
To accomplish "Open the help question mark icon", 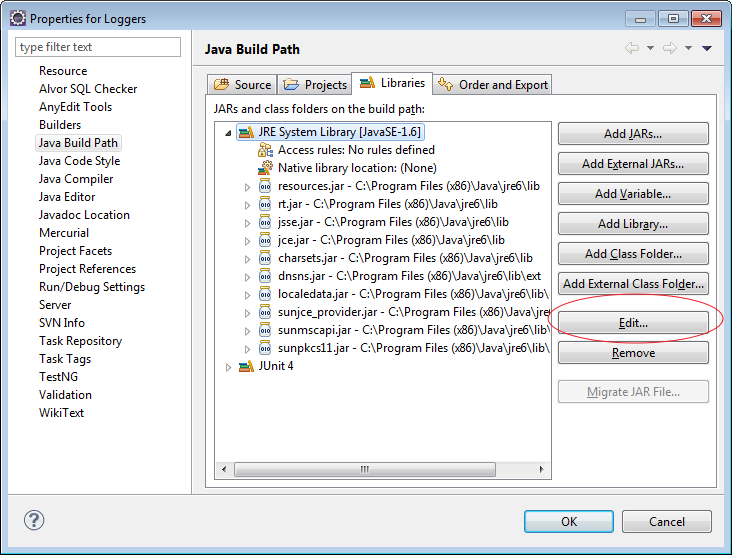I will [34, 520].
